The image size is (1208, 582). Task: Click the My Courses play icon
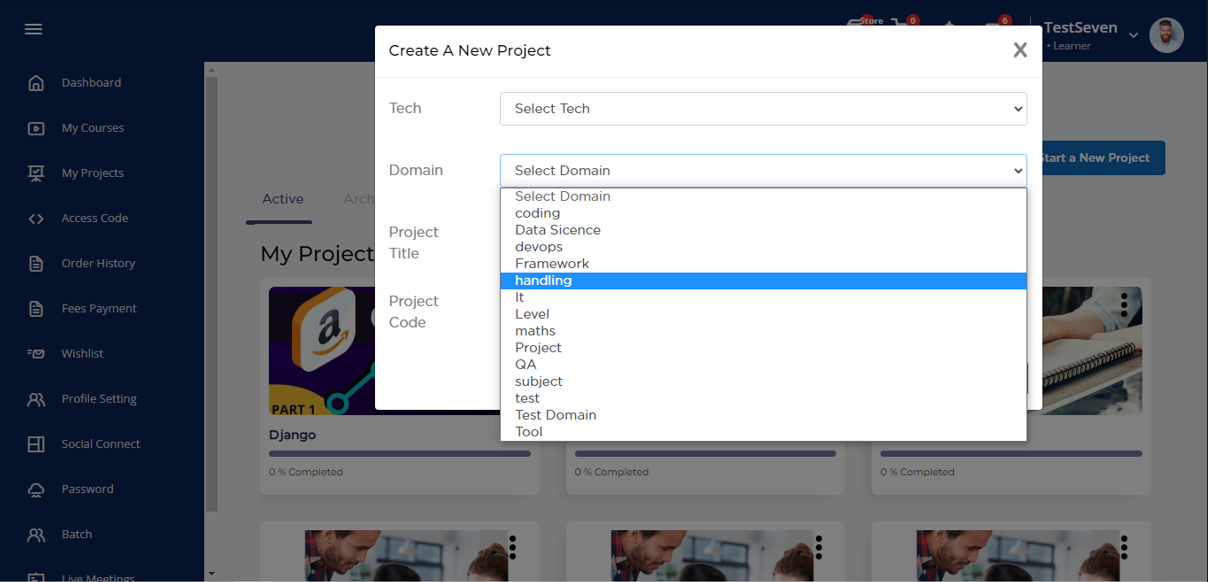[x=36, y=128]
